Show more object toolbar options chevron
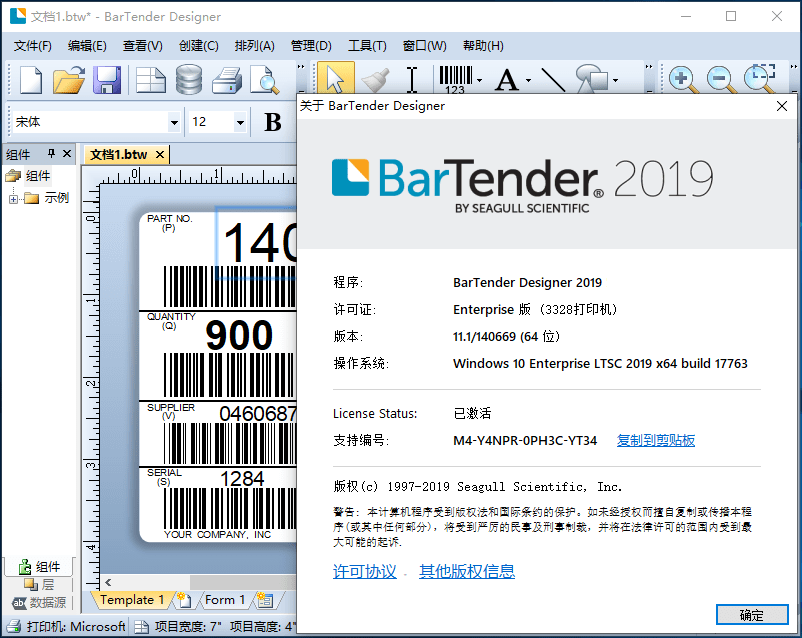The width and height of the screenshot is (802, 638). click(649, 67)
